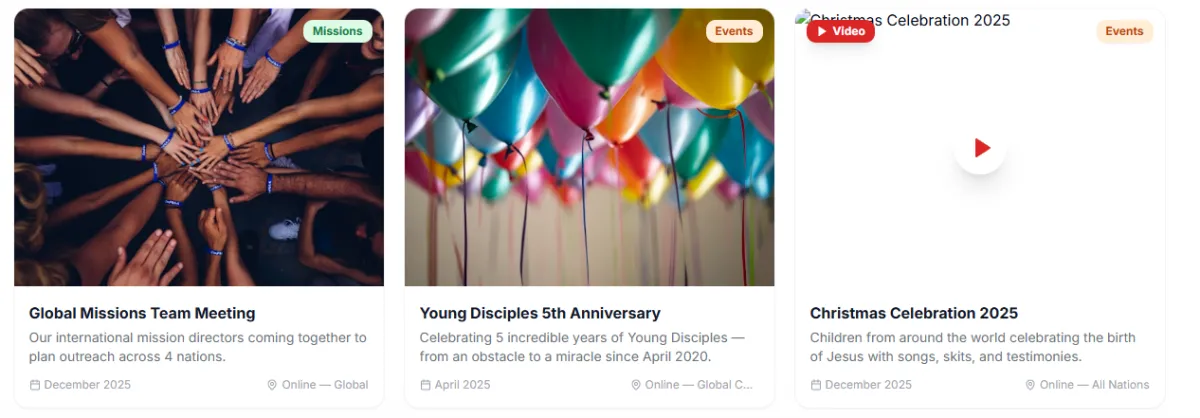Click location pin next to Online — All Nations

tap(1030, 385)
